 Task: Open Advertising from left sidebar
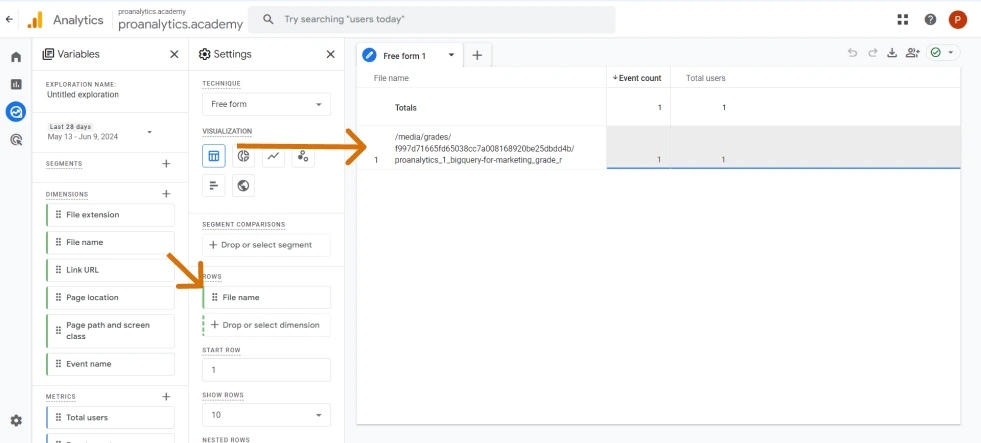click(x=16, y=140)
